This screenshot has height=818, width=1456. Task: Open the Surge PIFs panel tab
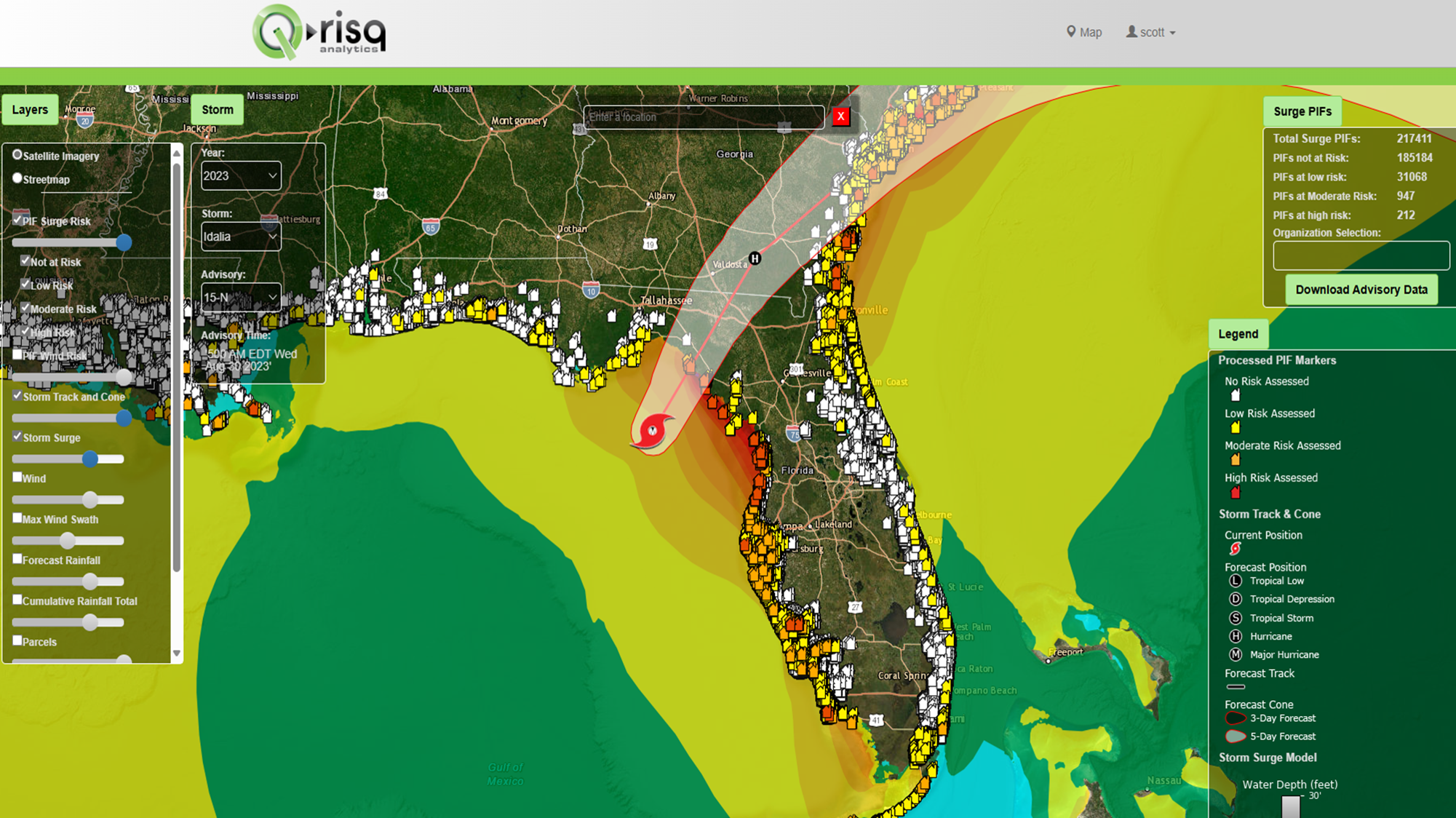pos(1302,111)
